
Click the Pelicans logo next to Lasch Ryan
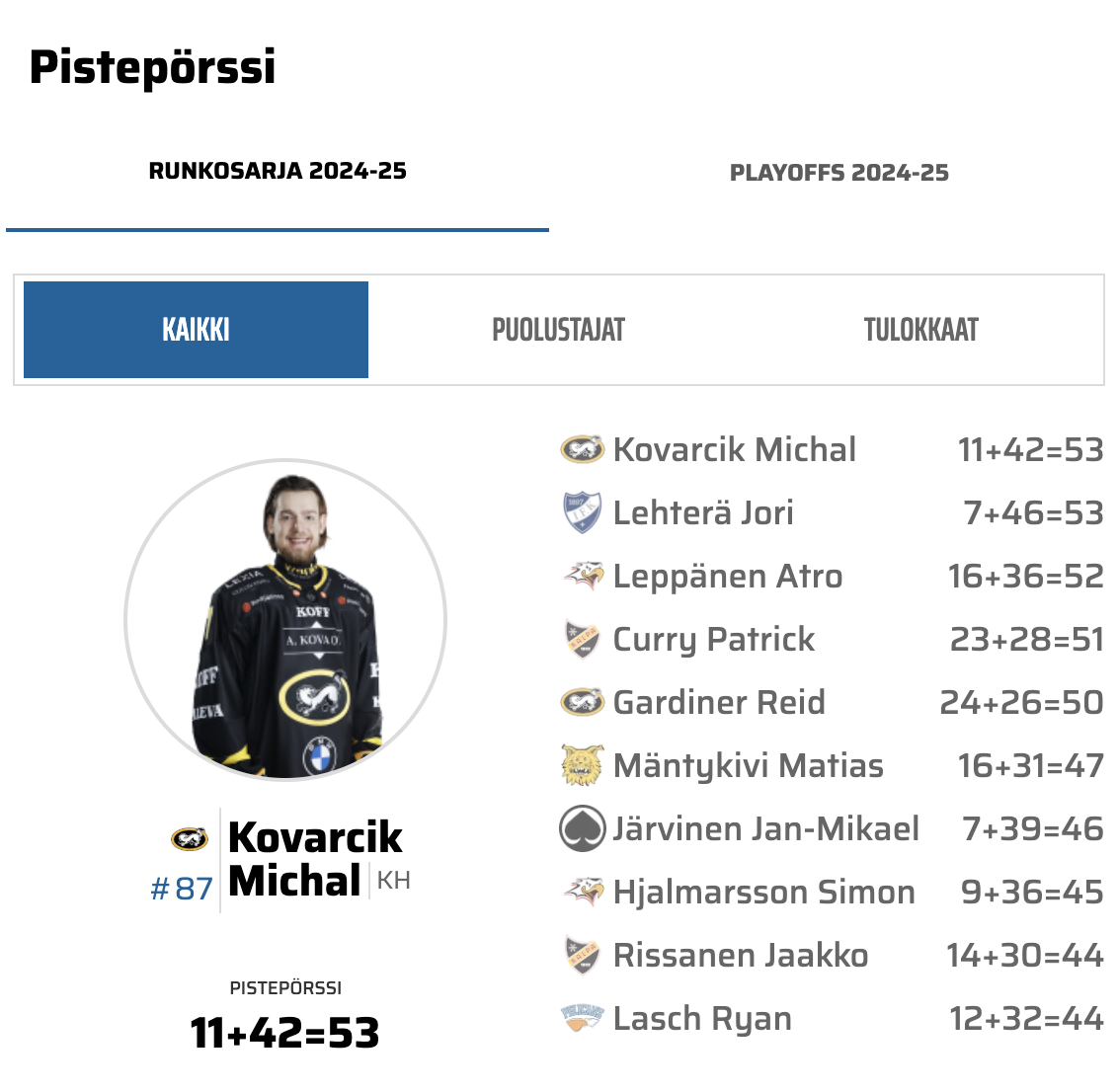pyautogui.click(x=582, y=1018)
